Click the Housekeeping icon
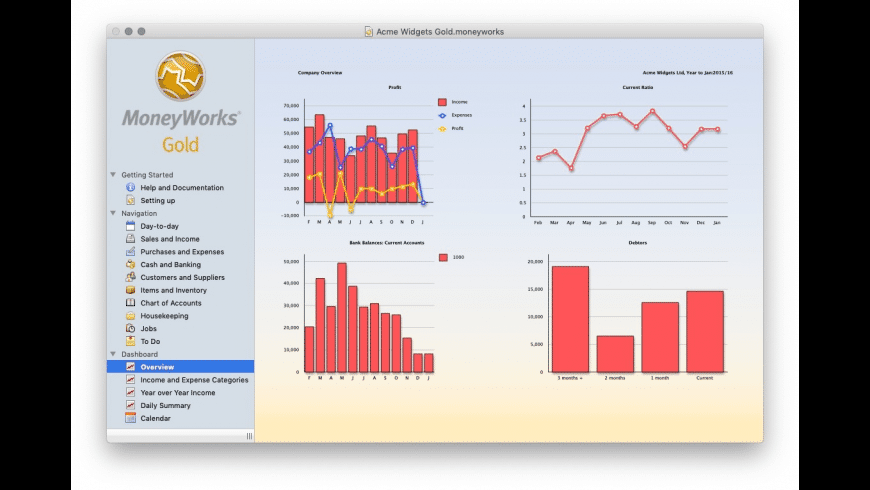870x490 pixels. click(130, 316)
